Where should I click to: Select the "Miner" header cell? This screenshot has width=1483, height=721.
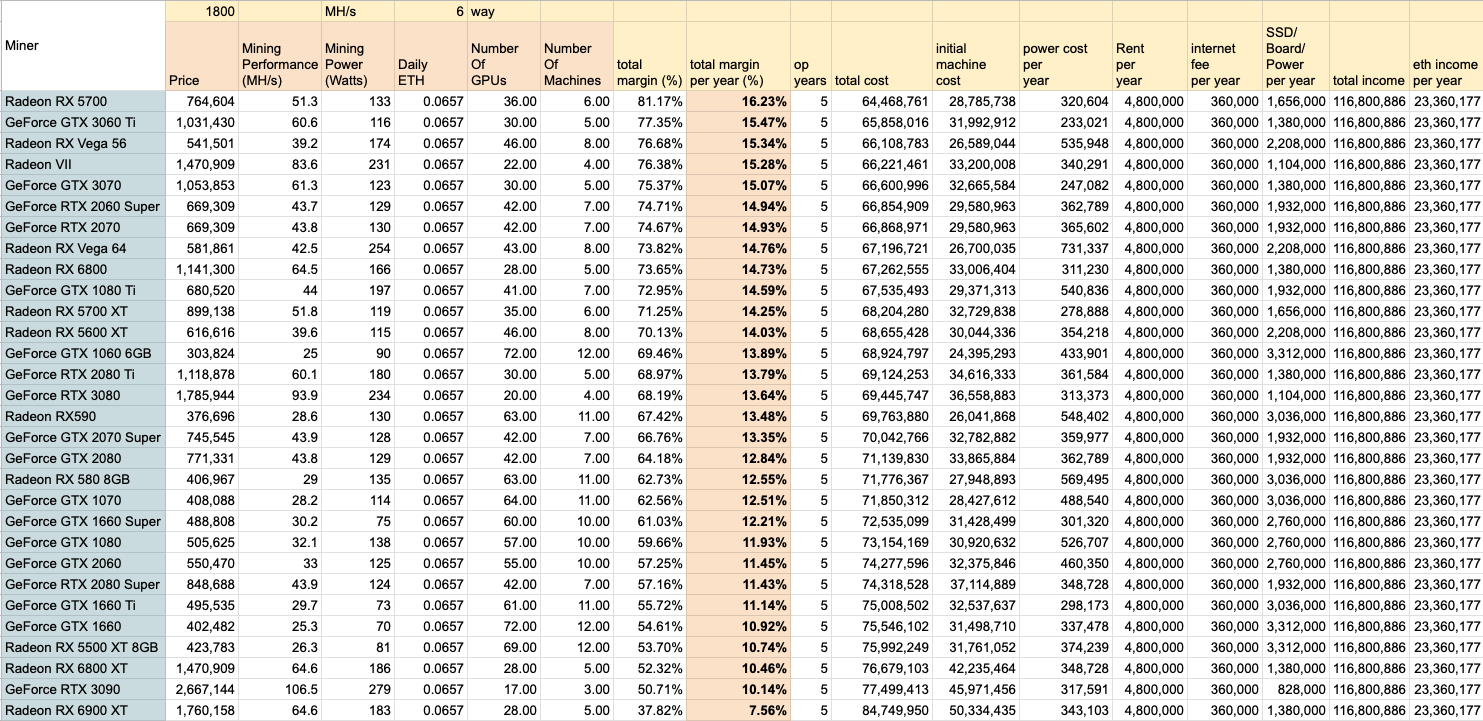tap(82, 46)
